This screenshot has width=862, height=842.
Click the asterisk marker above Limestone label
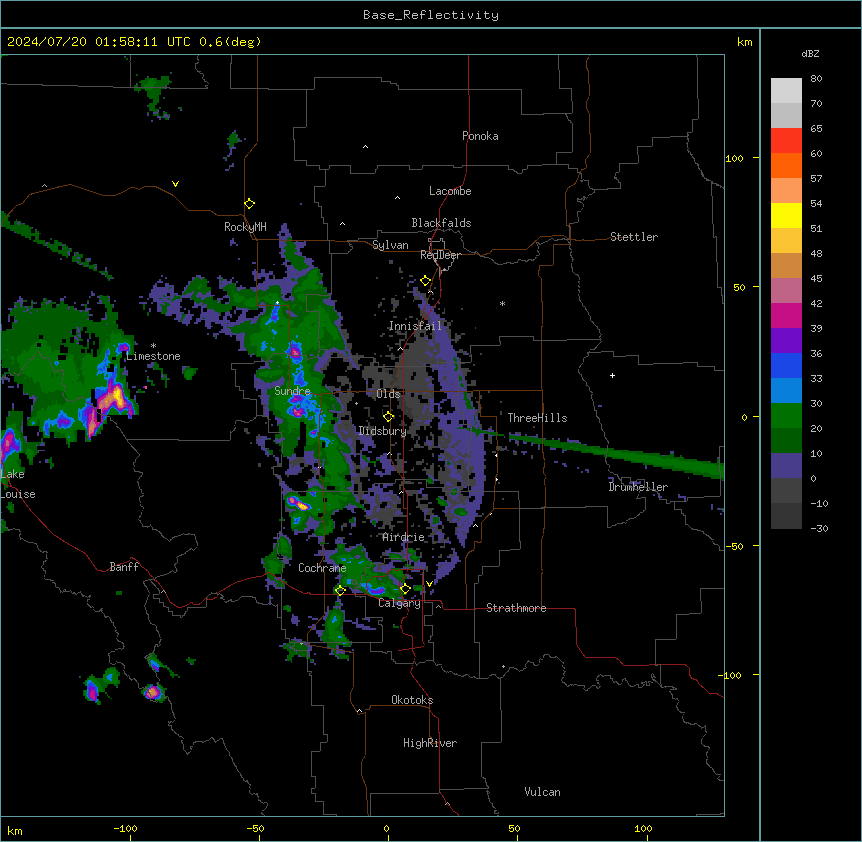(153, 346)
